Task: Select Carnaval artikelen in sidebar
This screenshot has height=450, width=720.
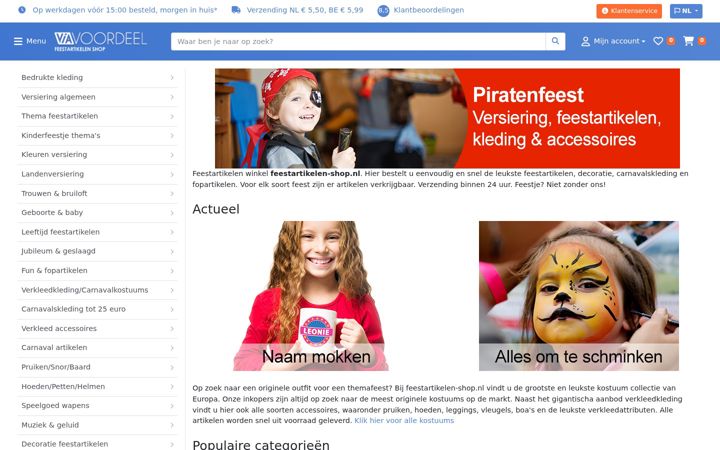Action: coord(97,348)
